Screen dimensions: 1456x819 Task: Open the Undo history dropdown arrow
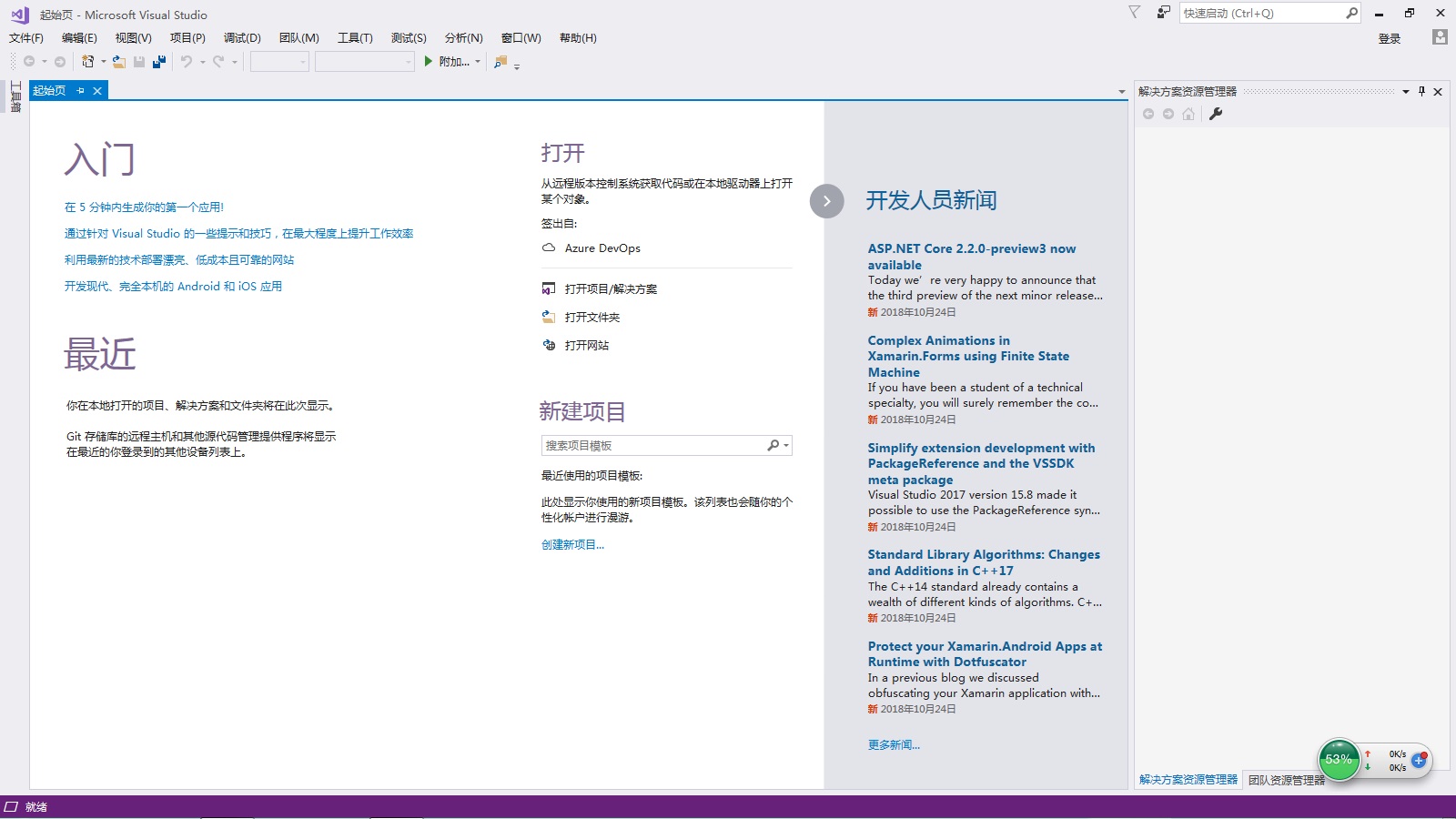click(x=202, y=62)
